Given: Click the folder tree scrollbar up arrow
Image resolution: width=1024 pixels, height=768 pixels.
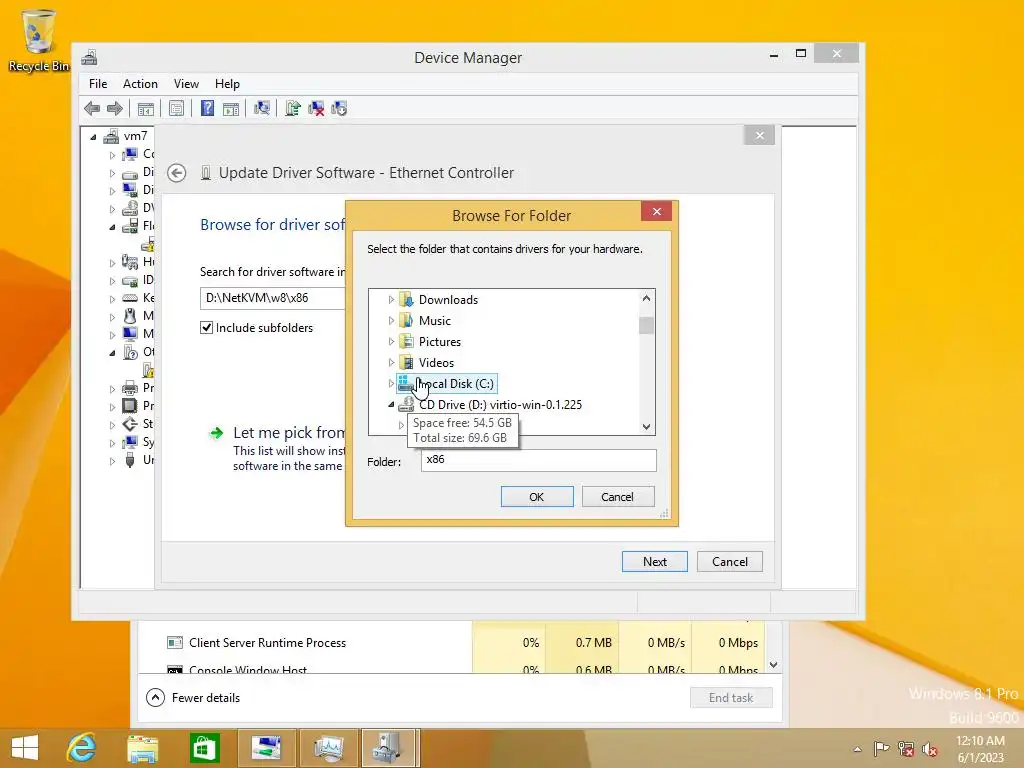Looking at the screenshot, I should 647,298.
